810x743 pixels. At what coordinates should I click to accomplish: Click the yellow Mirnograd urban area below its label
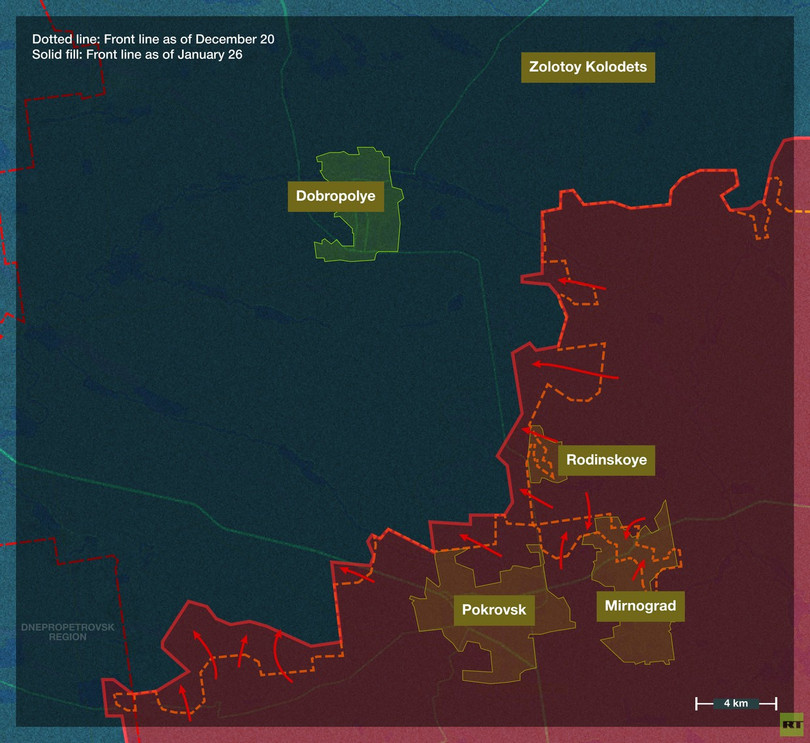(640, 640)
